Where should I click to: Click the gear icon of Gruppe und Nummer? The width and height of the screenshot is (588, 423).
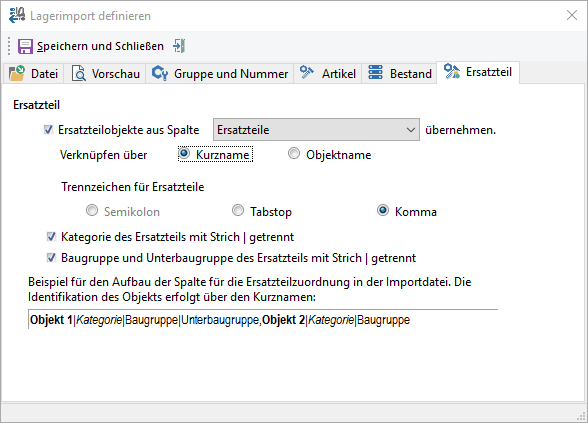pos(160,73)
